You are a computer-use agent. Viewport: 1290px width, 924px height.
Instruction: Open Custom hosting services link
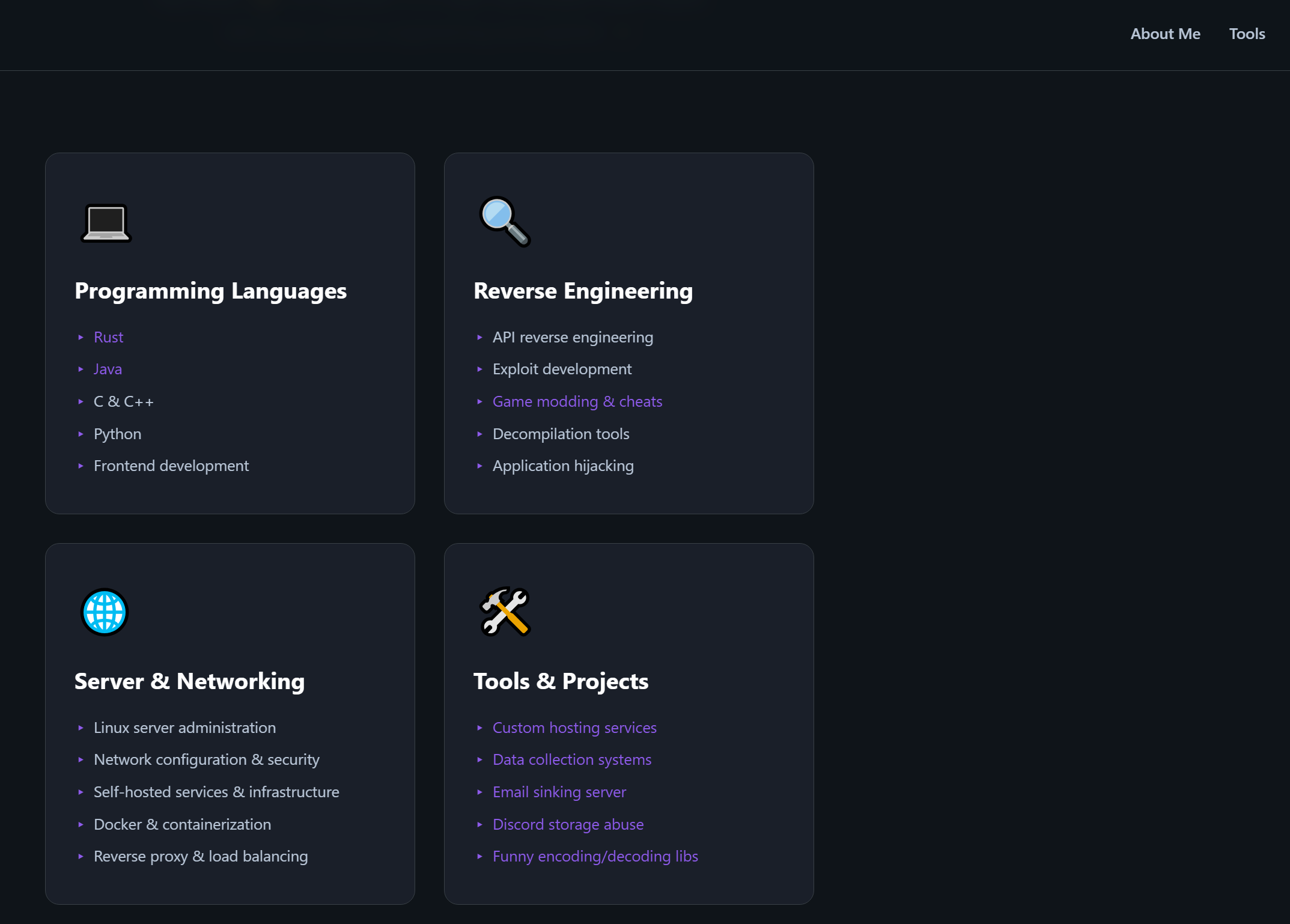(x=574, y=728)
